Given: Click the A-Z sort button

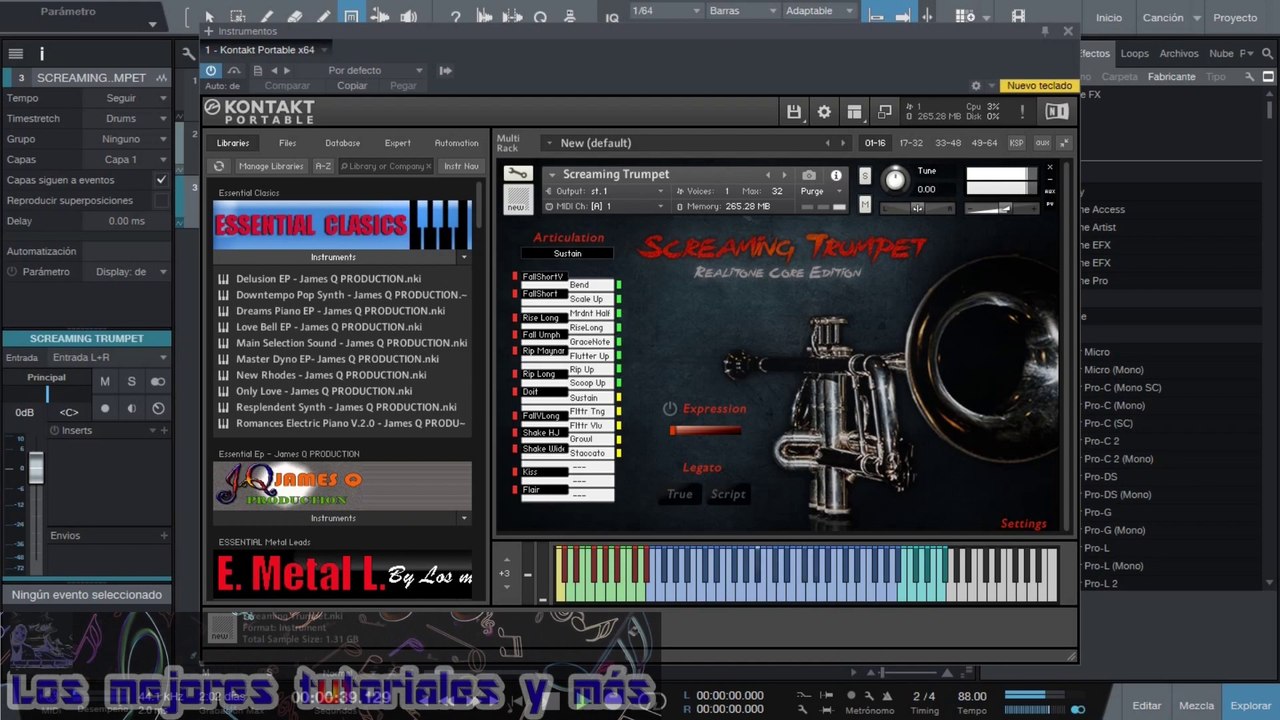Looking at the screenshot, I should pyautogui.click(x=323, y=166).
